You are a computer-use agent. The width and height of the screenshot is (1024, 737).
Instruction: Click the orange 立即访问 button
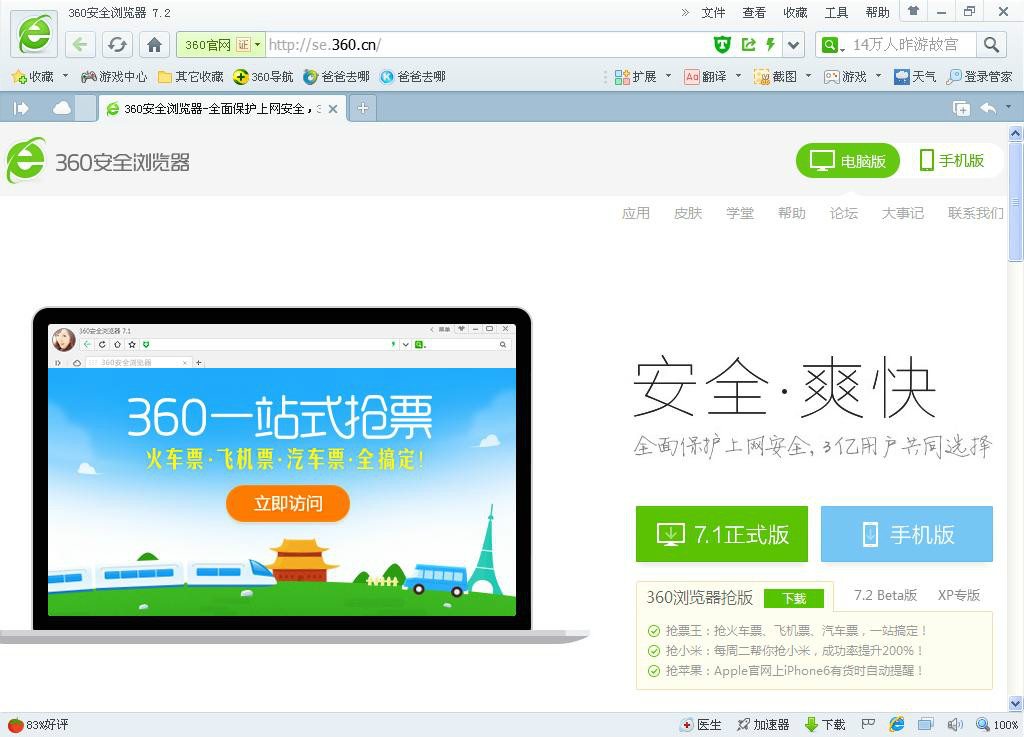(x=288, y=503)
